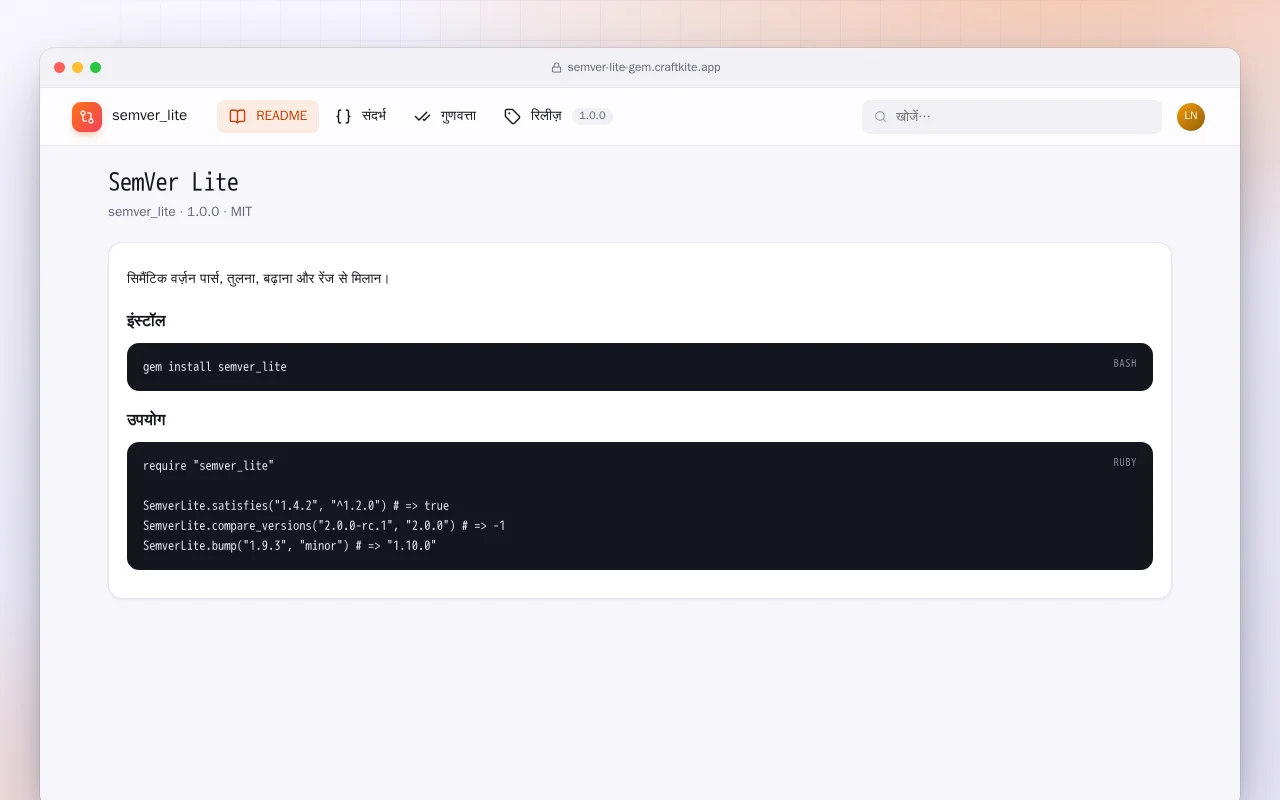Click the gem install semver_lite command

(x=215, y=367)
